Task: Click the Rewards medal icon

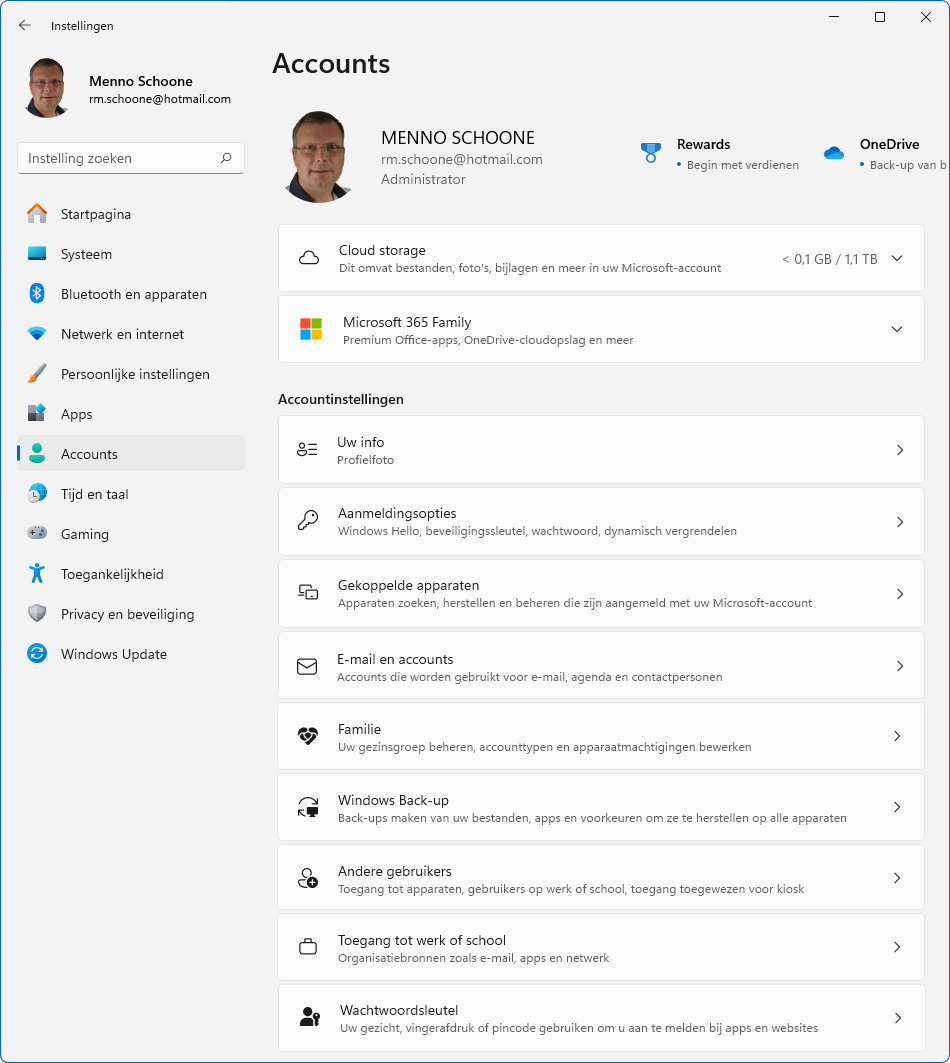Action: coord(650,153)
